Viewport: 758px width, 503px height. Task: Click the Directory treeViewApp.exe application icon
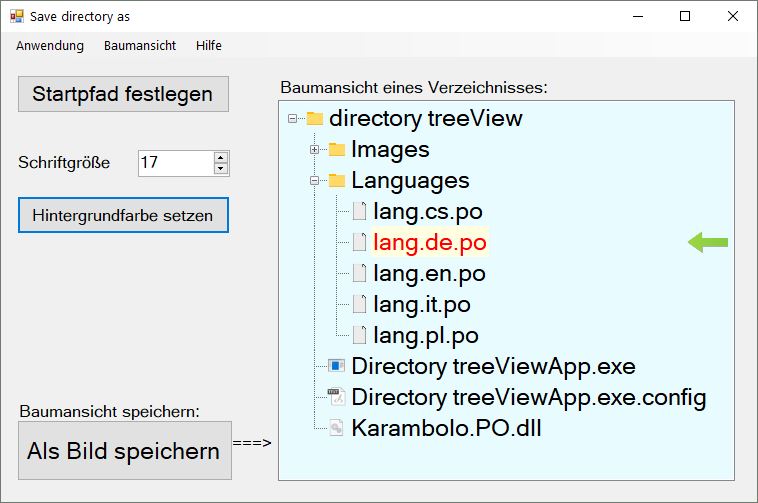point(337,367)
